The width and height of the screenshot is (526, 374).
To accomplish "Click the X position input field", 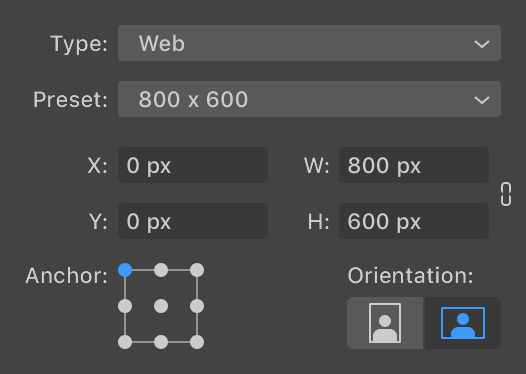I will pos(193,165).
